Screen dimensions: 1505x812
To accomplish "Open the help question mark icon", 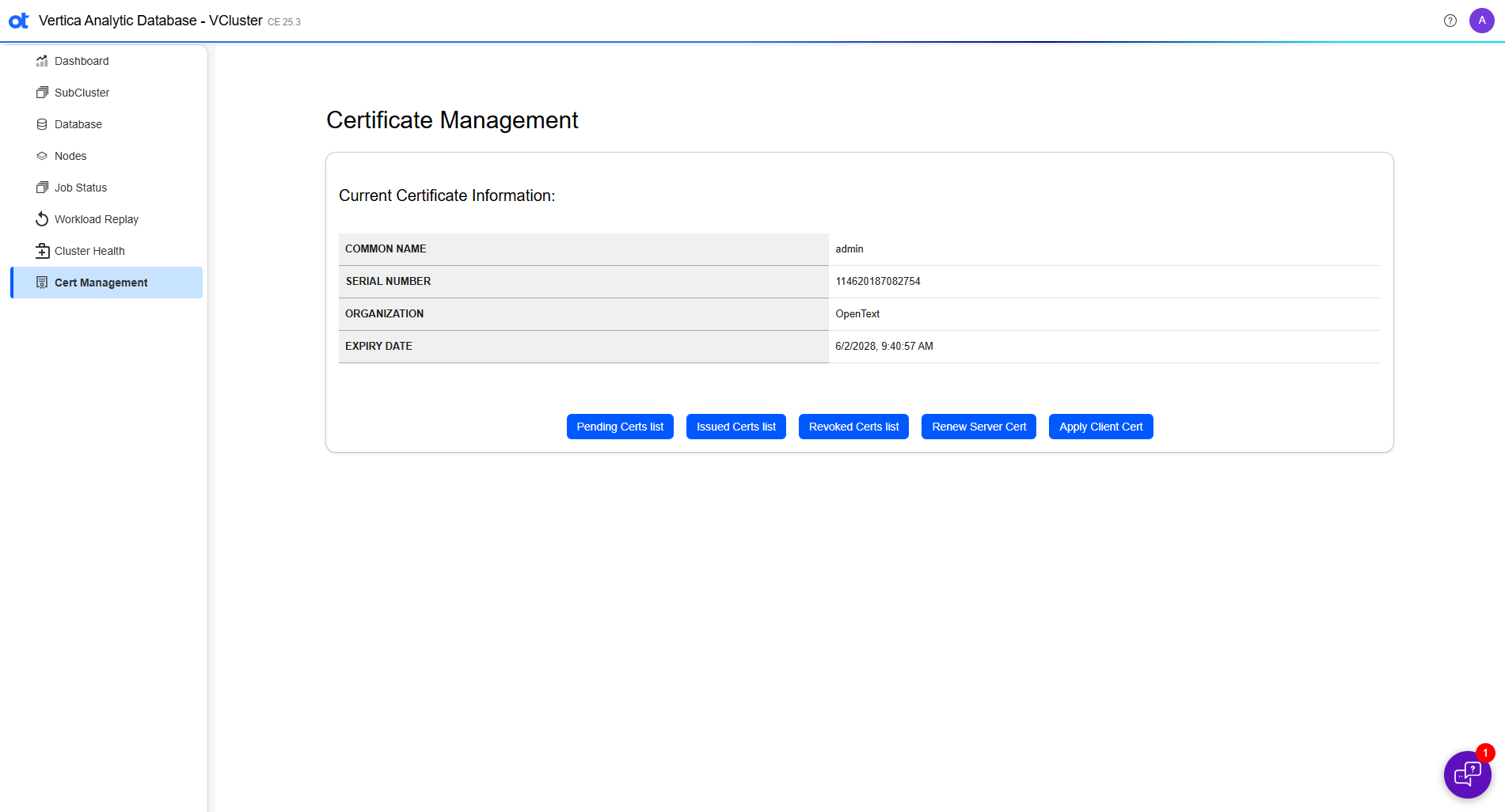I will click(1450, 21).
